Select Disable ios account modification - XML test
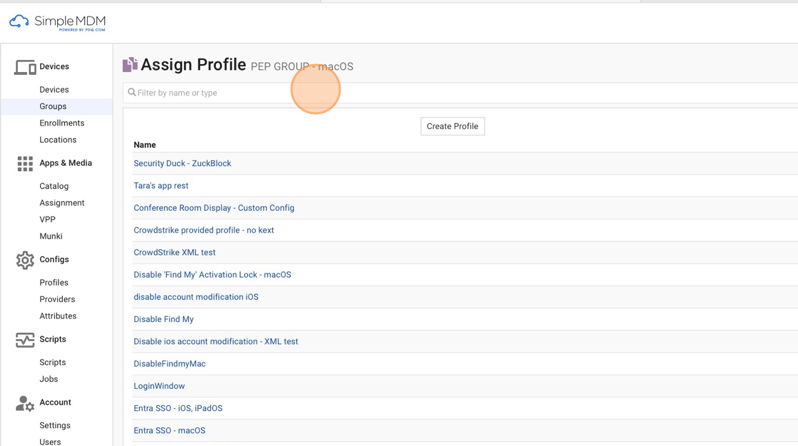 coord(216,342)
